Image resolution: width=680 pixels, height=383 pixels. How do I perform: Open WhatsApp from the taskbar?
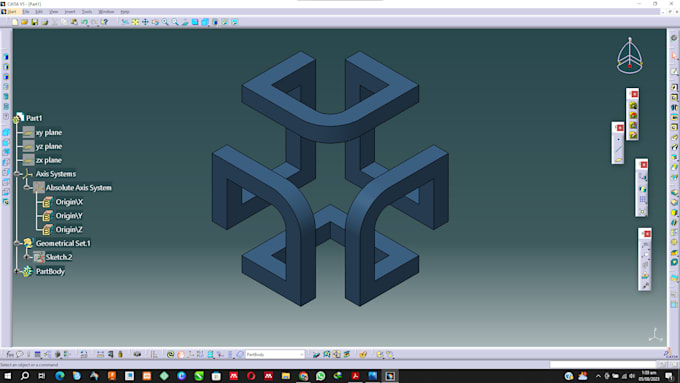pos(320,376)
